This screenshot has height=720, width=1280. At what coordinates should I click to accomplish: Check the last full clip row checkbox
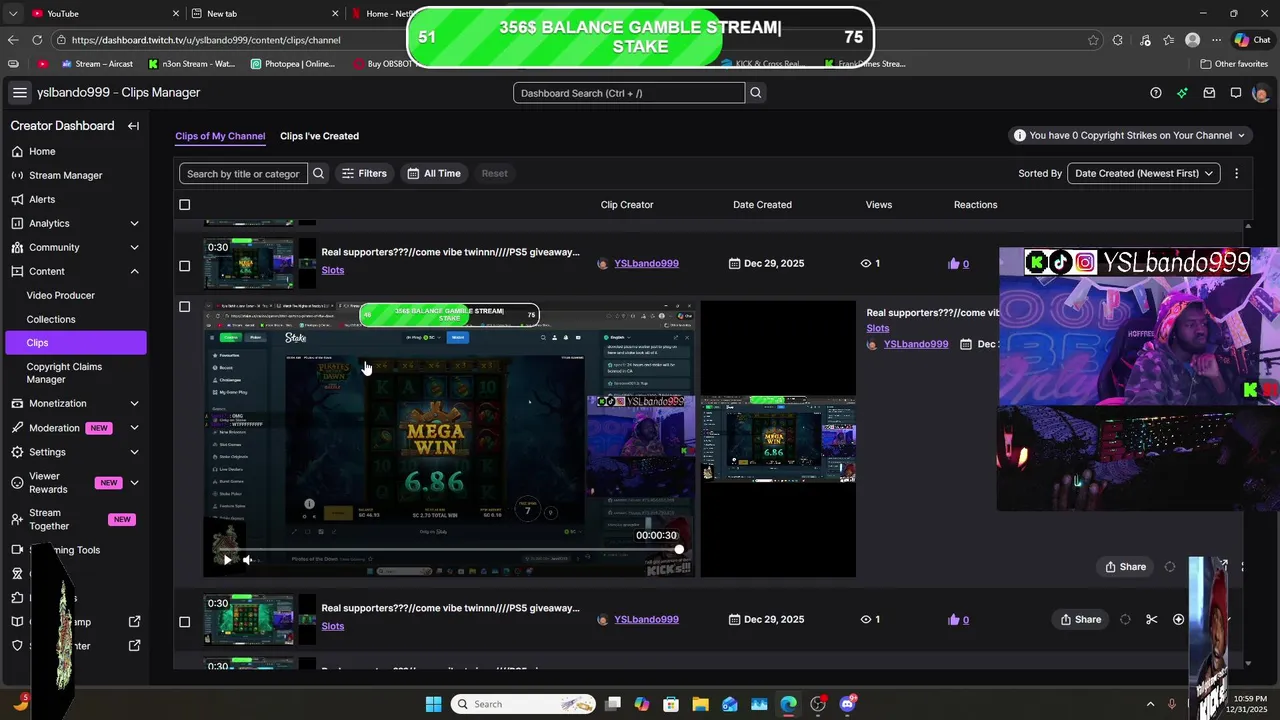184,622
